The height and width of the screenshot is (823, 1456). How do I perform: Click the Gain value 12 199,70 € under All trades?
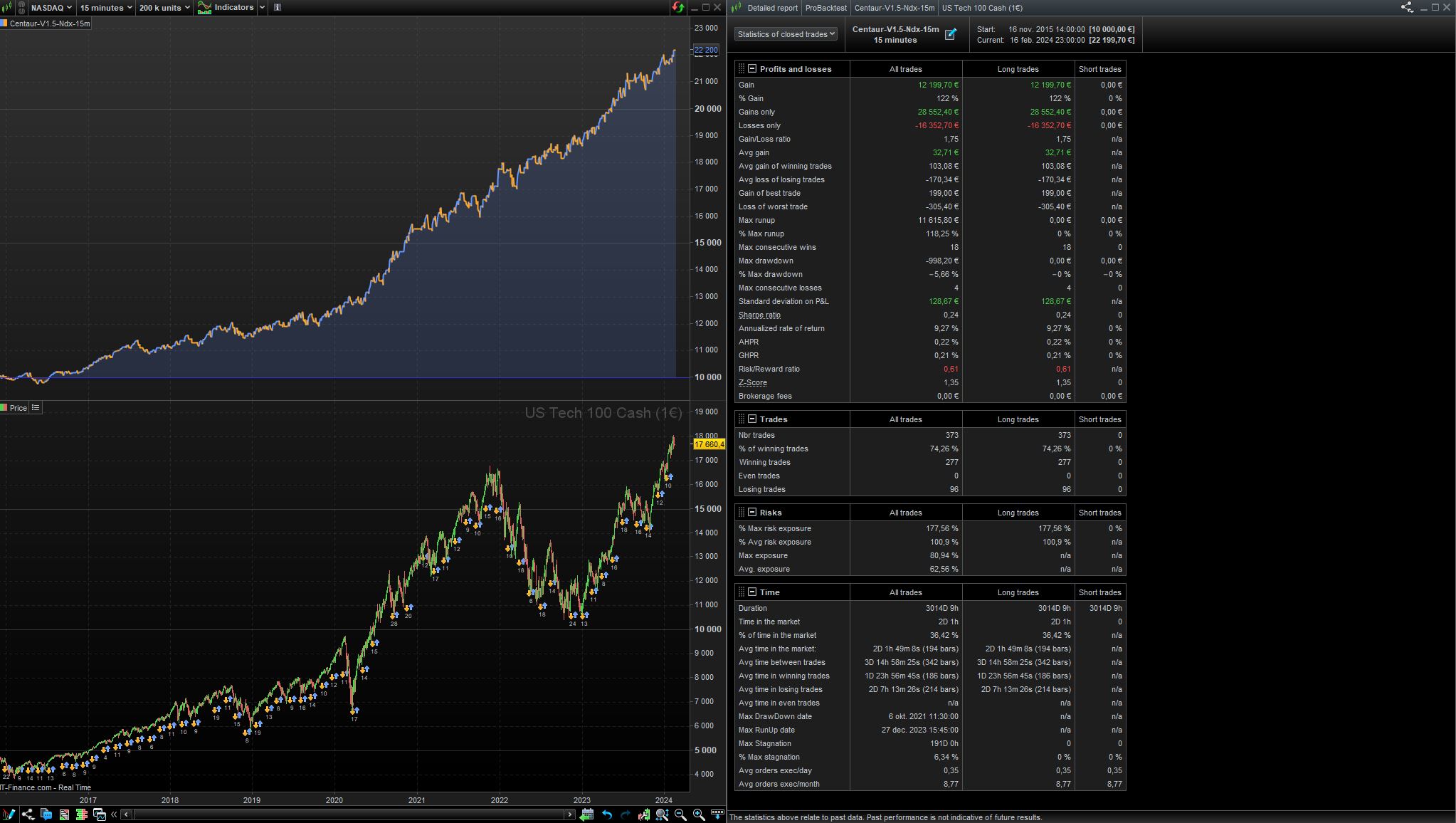938,85
